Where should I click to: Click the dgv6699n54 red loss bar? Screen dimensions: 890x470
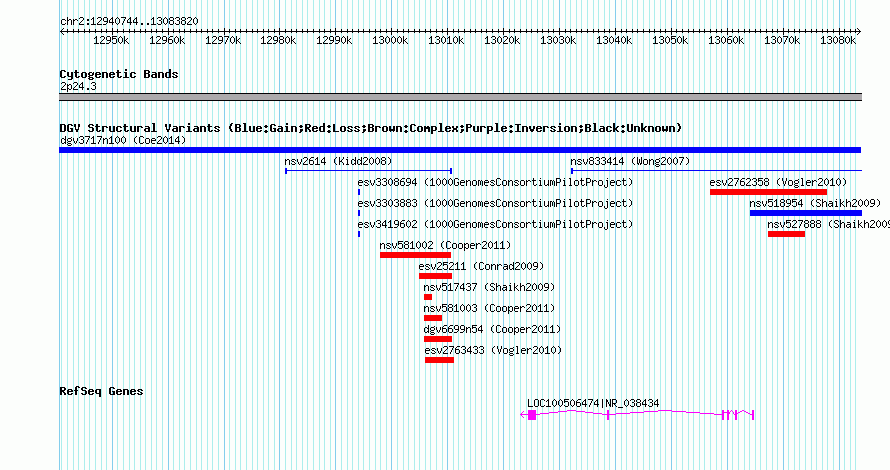click(438, 339)
